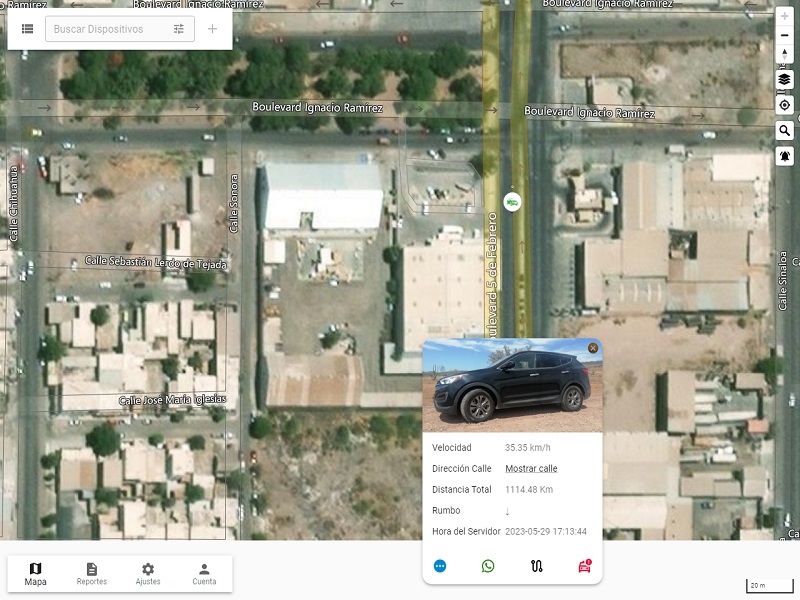The width and height of the screenshot is (800, 600).
Task: Share vehicle via WhatsApp icon
Action: (x=488, y=566)
